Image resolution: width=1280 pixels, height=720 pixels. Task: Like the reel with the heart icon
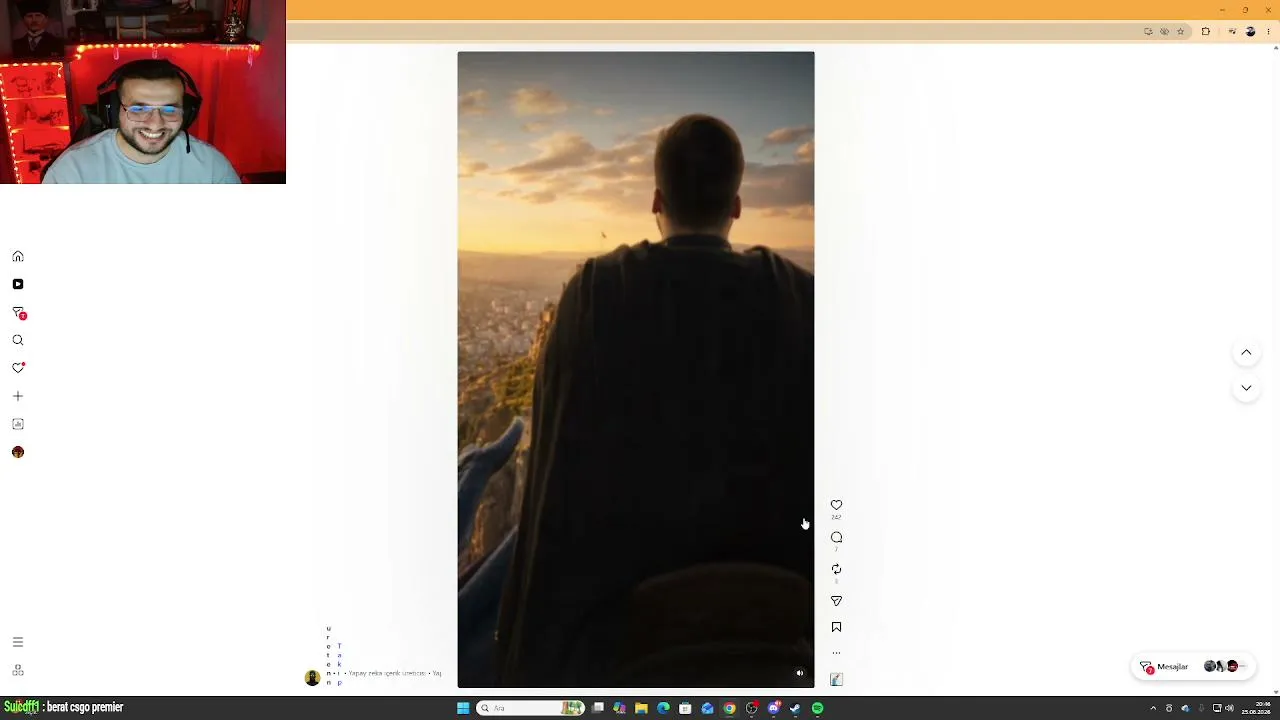tap(836, 505)
